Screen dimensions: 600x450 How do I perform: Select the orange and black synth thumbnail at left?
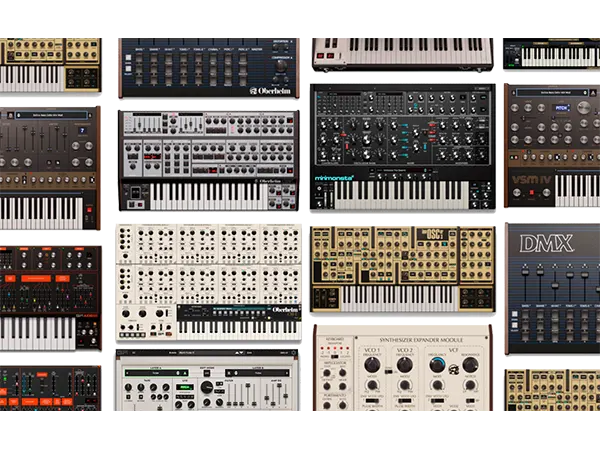(51, 298)
